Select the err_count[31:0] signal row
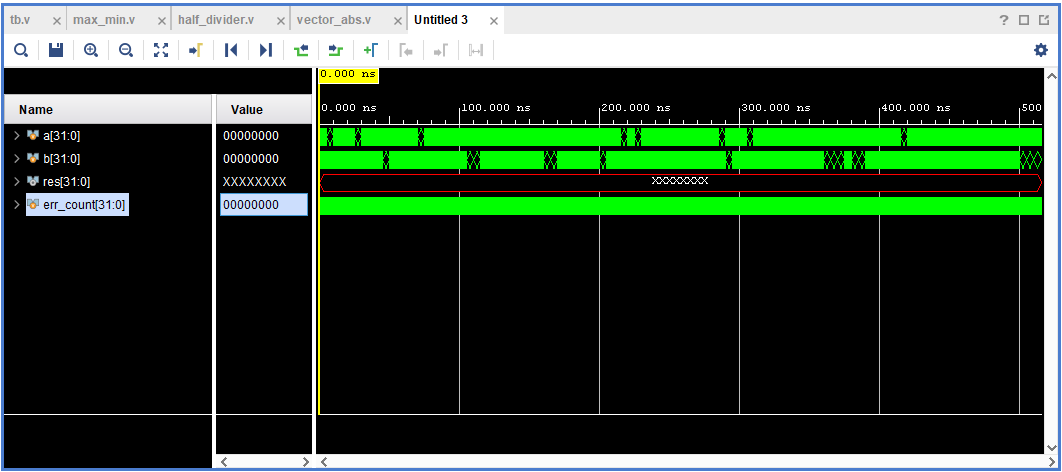 pyautogui.click(x=84, y=204)
